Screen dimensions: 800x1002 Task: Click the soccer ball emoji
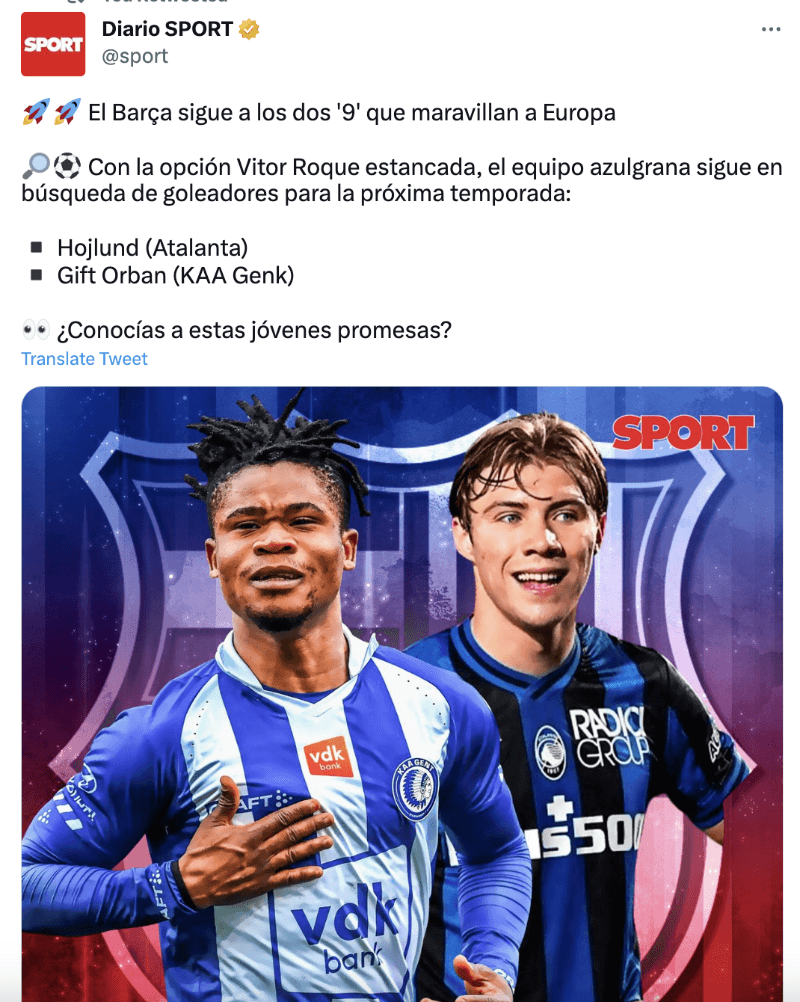tap(66, 167)
